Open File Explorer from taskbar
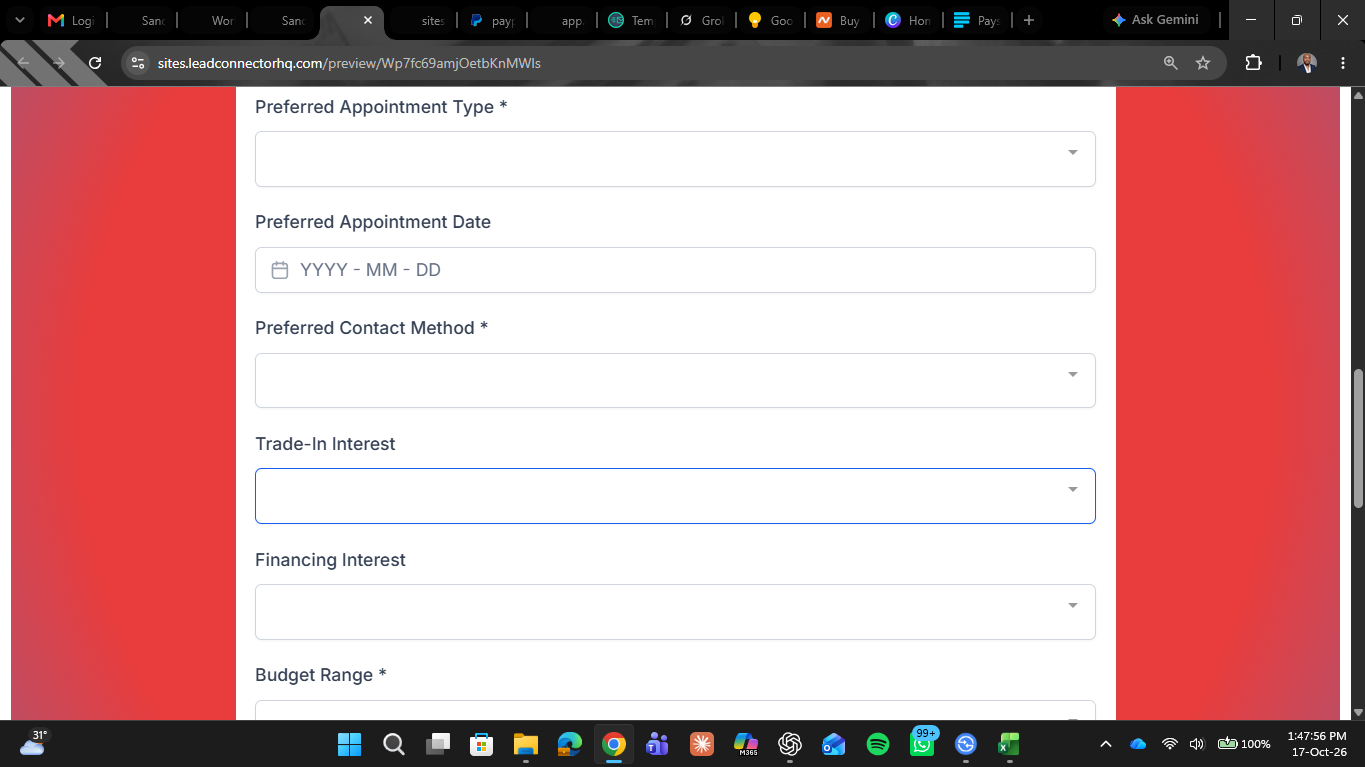 point(526,744)
